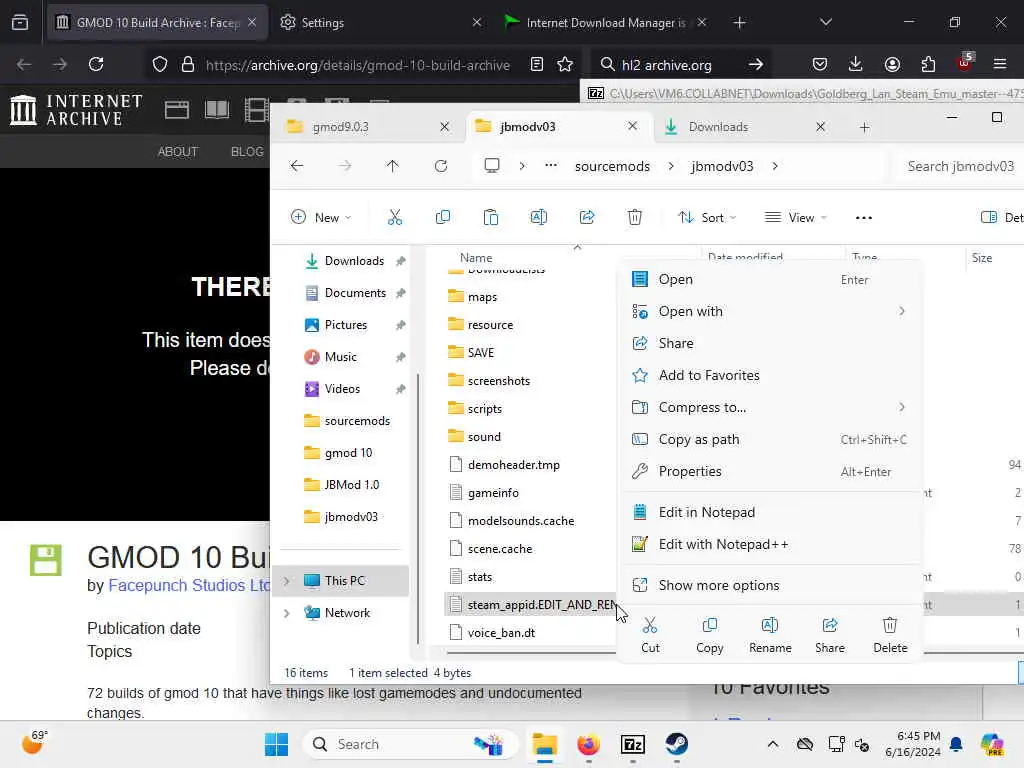Open gmod 10 folder in navigation pane
Viewport: 1024px width, 768px height.
[x=348, y=453]
